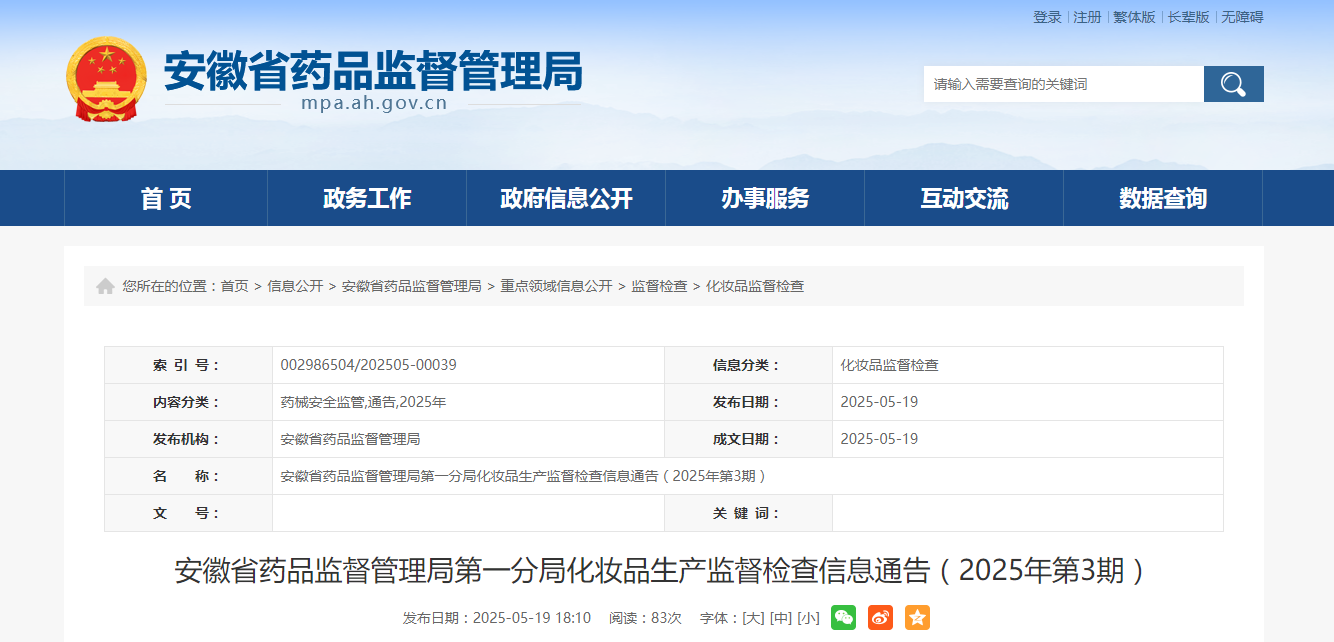Open the 无障碍 accessibility mode

pyautogui.click(x=1242, y=17)
